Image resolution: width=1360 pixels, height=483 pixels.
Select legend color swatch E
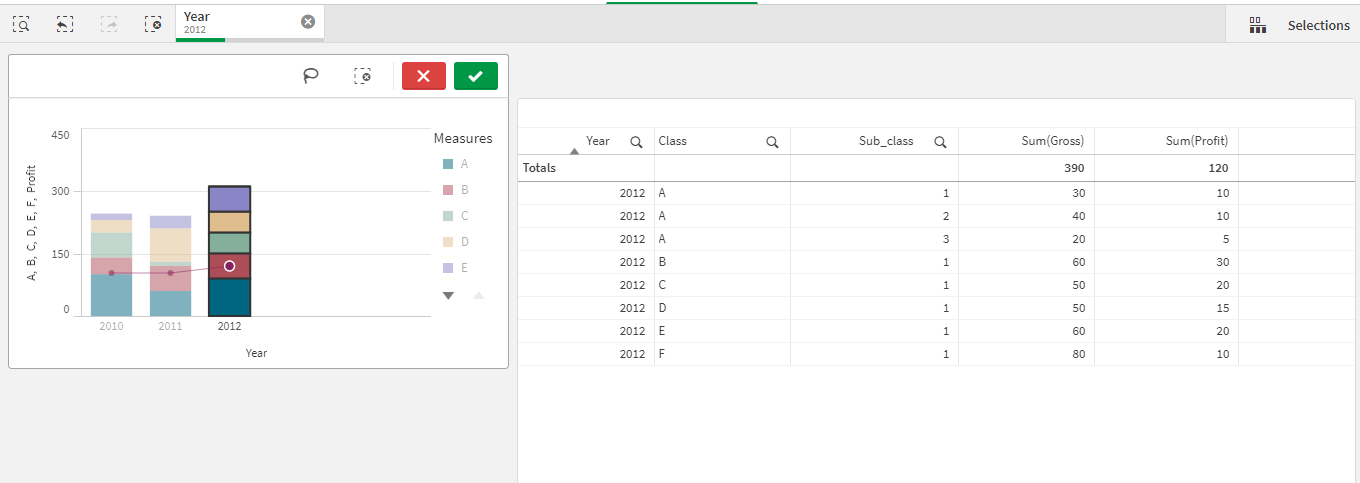click(x=448, y=268)
